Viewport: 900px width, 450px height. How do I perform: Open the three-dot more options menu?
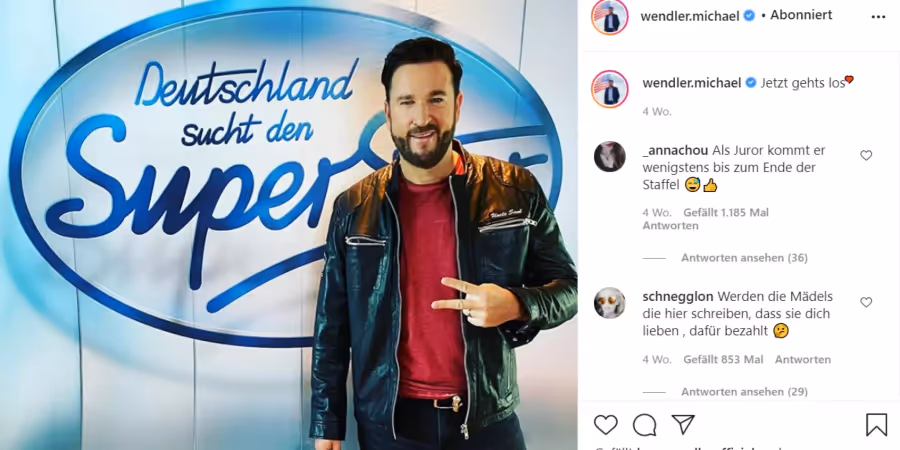(x=878, y=17)
